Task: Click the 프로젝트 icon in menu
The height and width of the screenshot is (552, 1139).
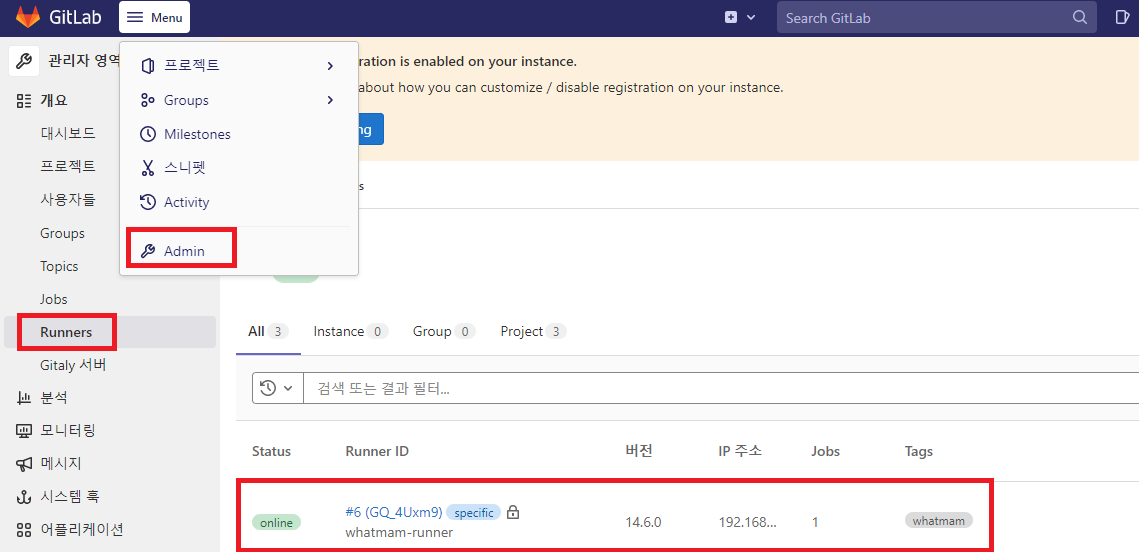Action: [x=147, y=66]
